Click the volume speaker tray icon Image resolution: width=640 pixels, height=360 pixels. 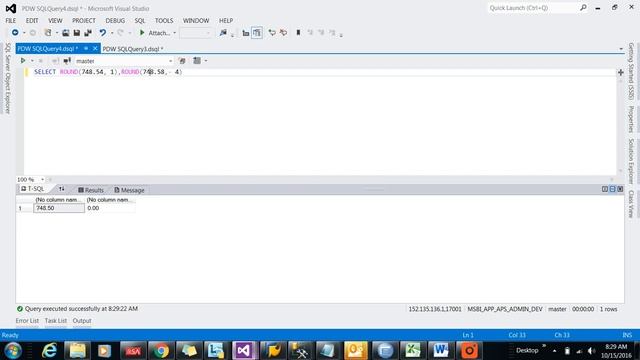pos(591,351)
